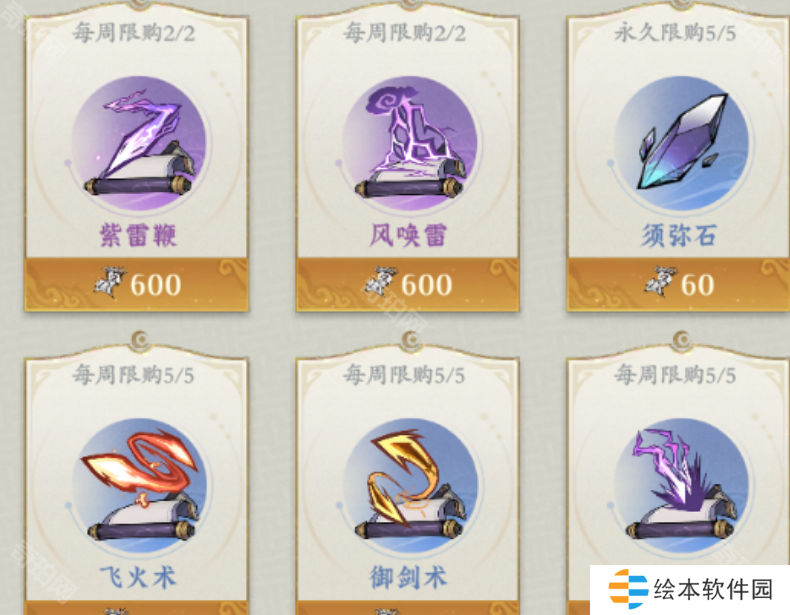
Task: Buy 风唤雷 for 600
Action: tap(408, 284)
